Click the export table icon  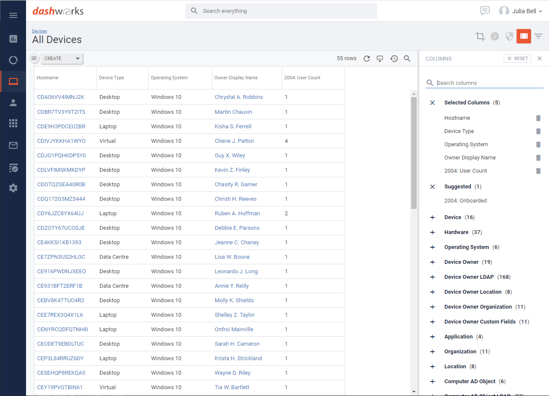coord(380,58)
